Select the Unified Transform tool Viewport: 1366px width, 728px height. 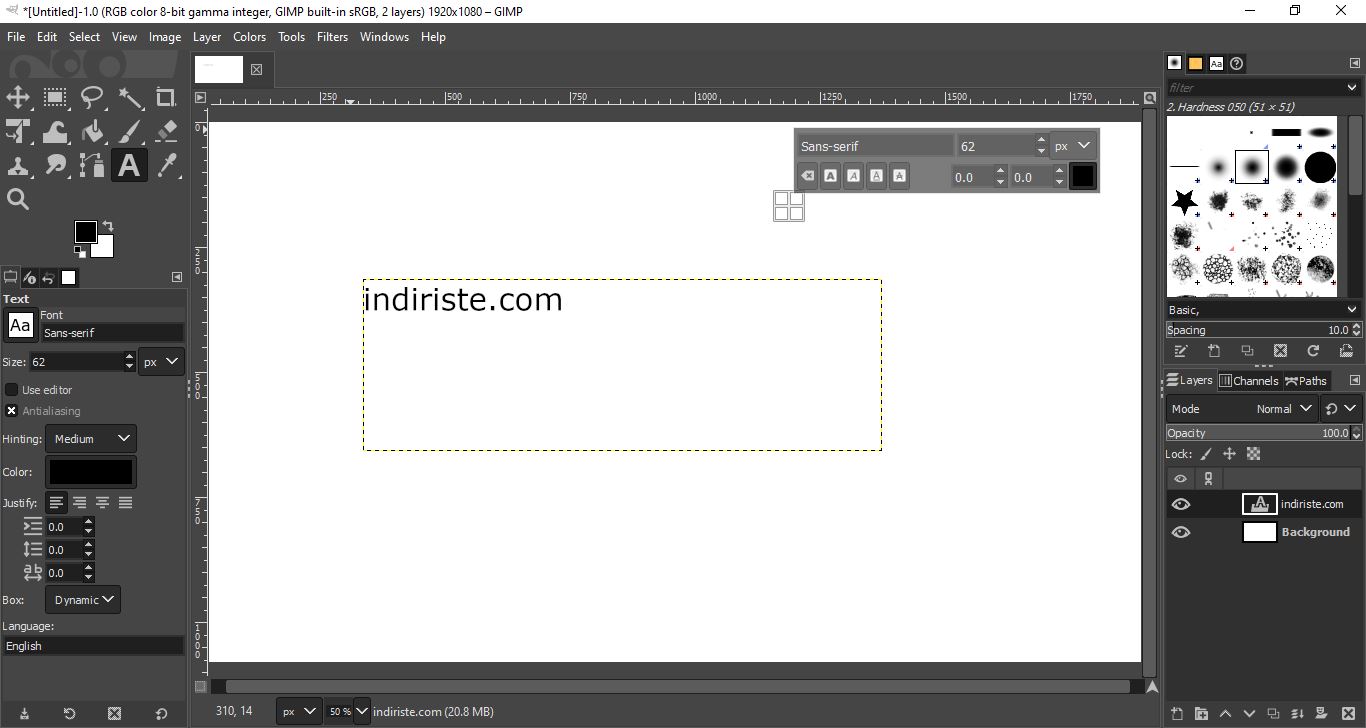point(18,131)
